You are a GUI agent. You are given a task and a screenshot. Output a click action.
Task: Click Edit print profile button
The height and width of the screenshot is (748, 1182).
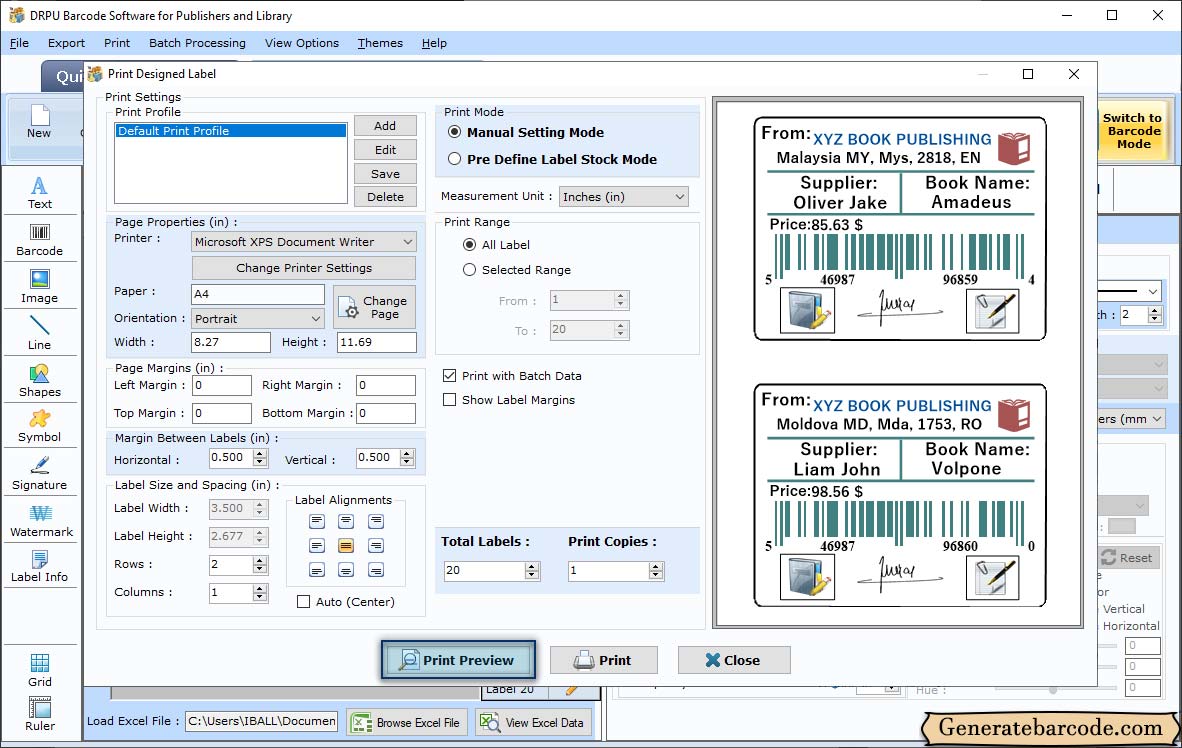(x=385, y=150)
